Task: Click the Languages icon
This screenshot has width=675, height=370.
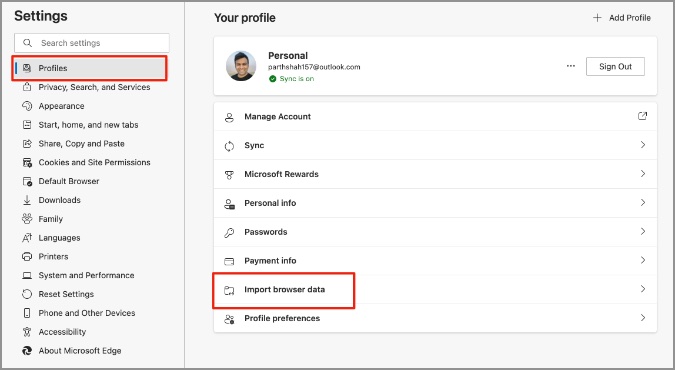Action: coord(27,238)
